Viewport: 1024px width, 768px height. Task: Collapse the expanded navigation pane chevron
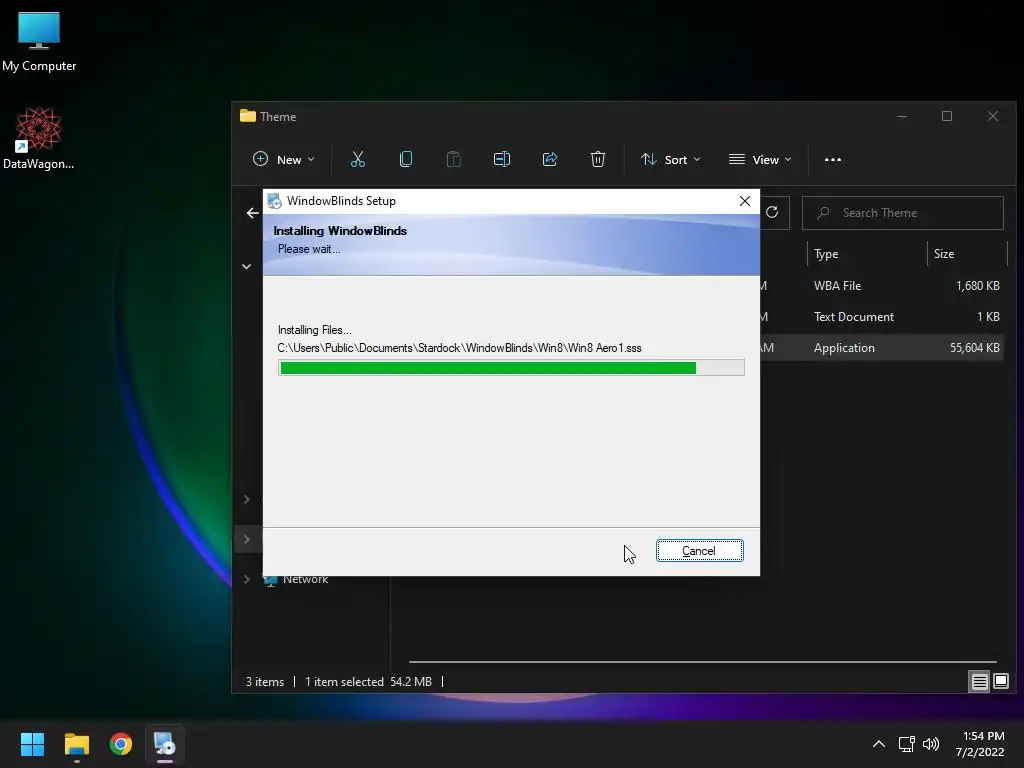246,266
